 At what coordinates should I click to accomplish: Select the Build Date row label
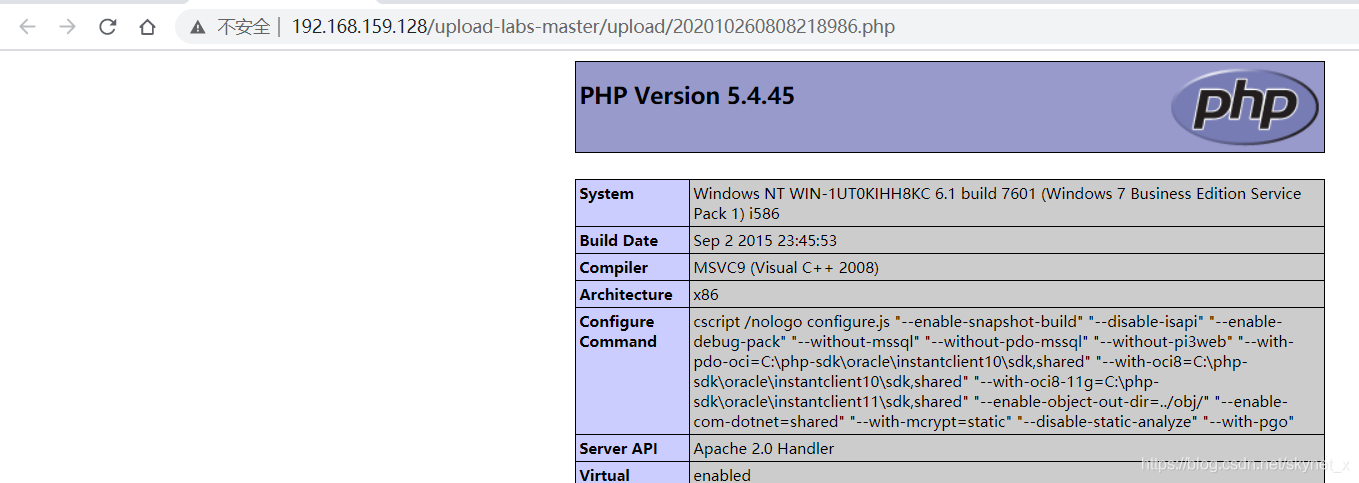(618, 241)
